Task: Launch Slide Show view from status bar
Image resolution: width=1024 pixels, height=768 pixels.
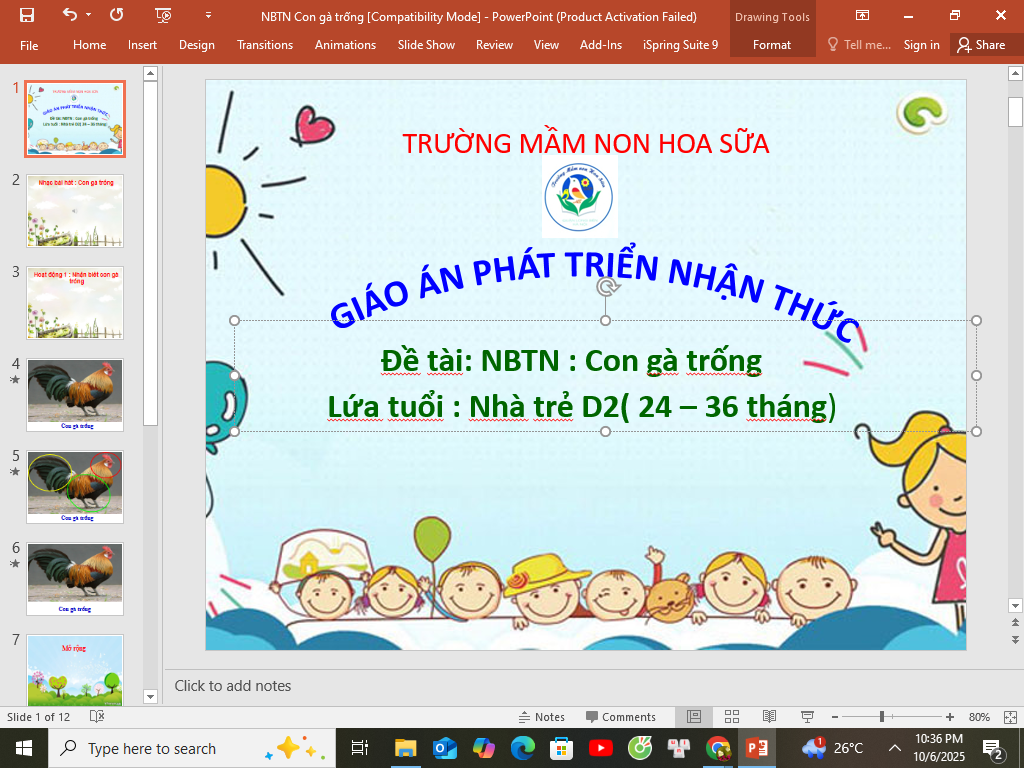Action: pos(807,717)
